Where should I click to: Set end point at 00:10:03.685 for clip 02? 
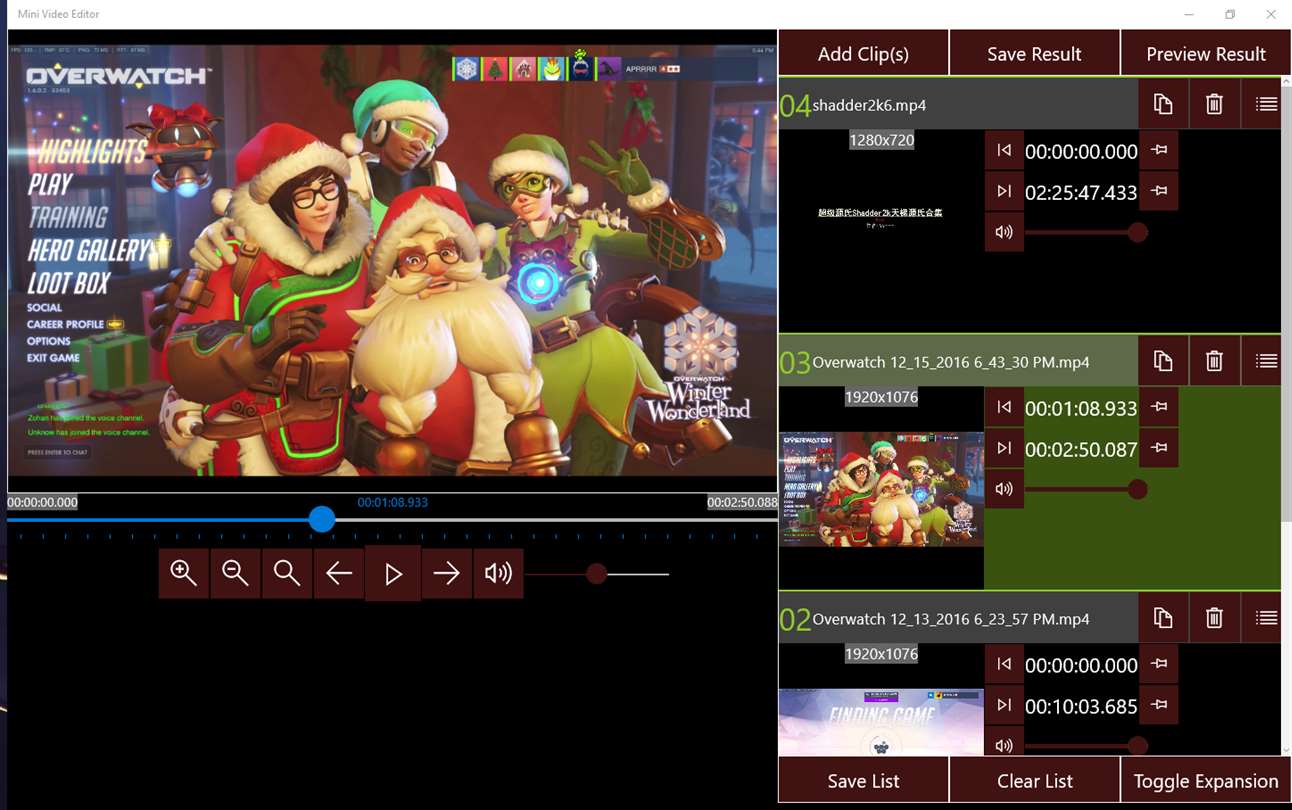click(x=1159, y=705)
